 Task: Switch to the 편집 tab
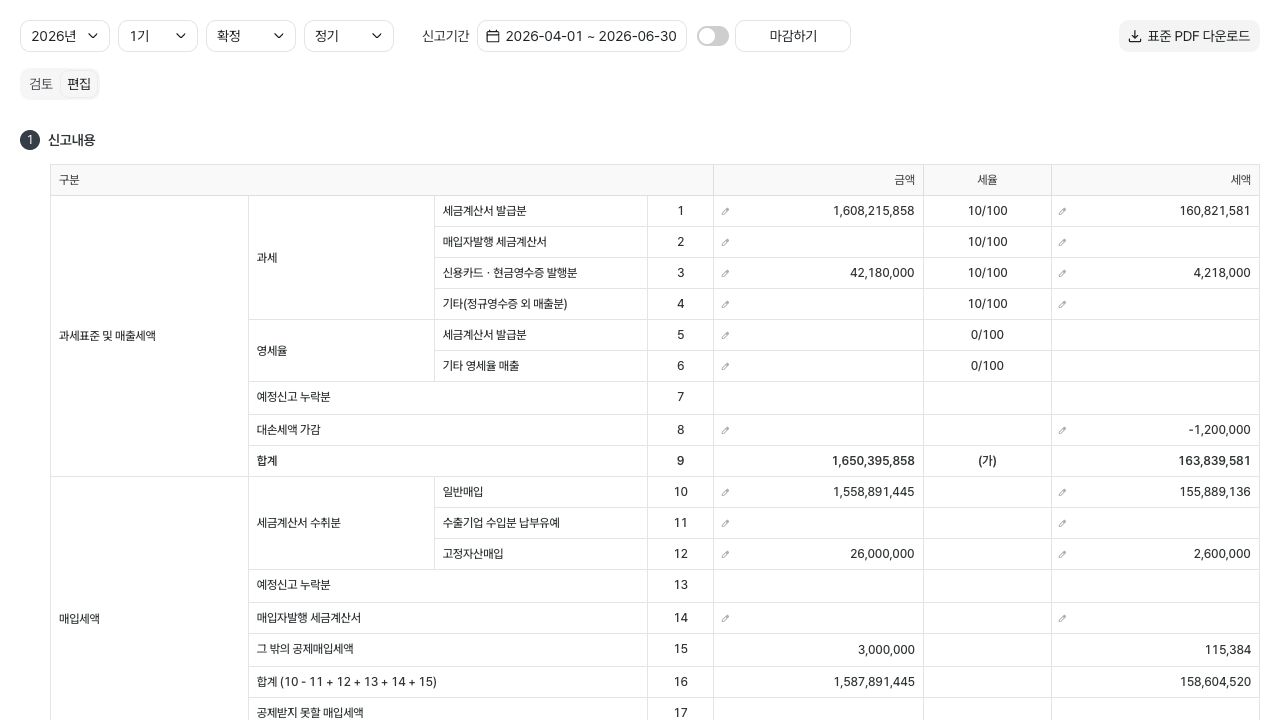coord(79,84)
